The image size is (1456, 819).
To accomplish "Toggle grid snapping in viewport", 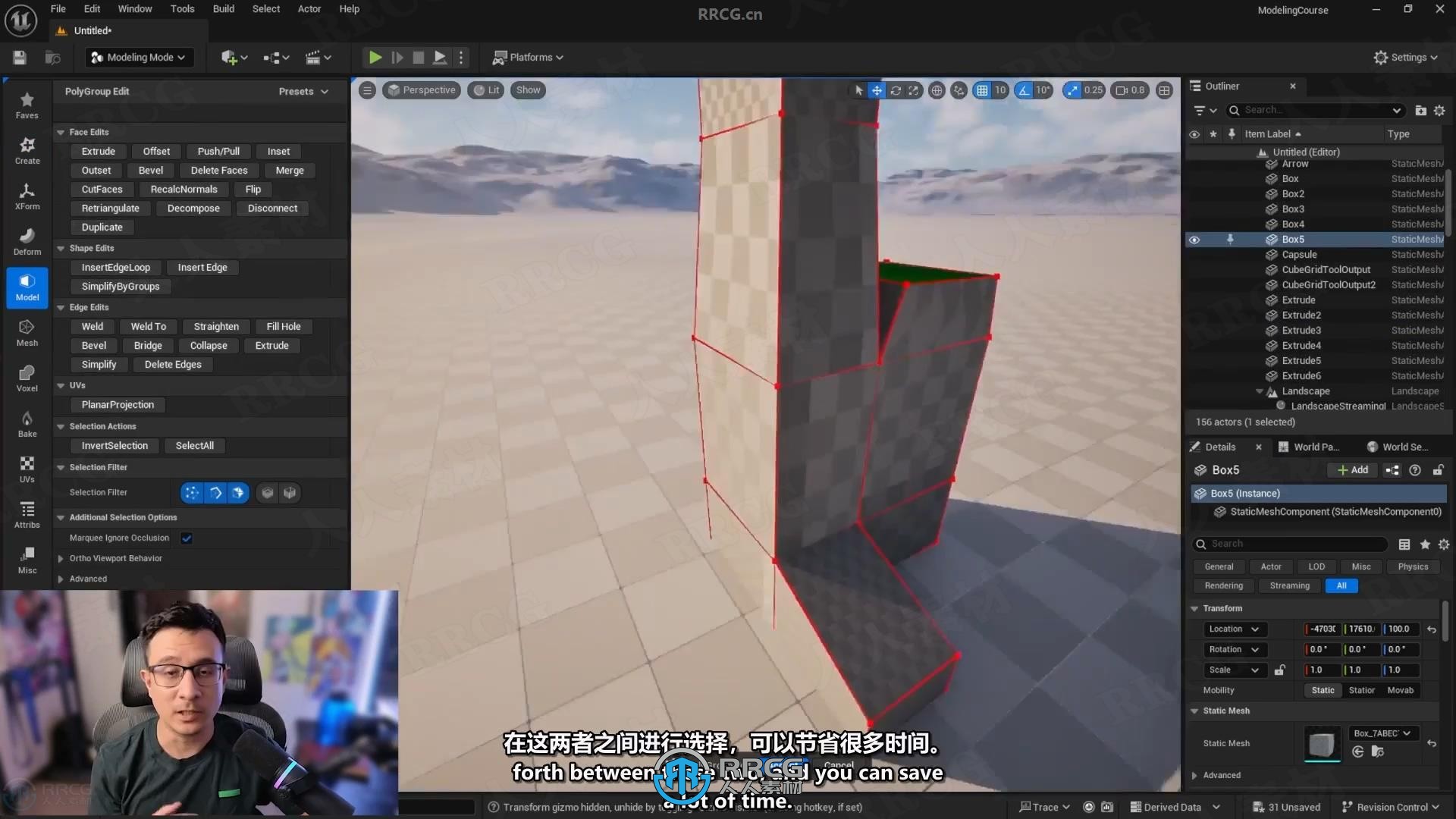I will tap(982, 90).
